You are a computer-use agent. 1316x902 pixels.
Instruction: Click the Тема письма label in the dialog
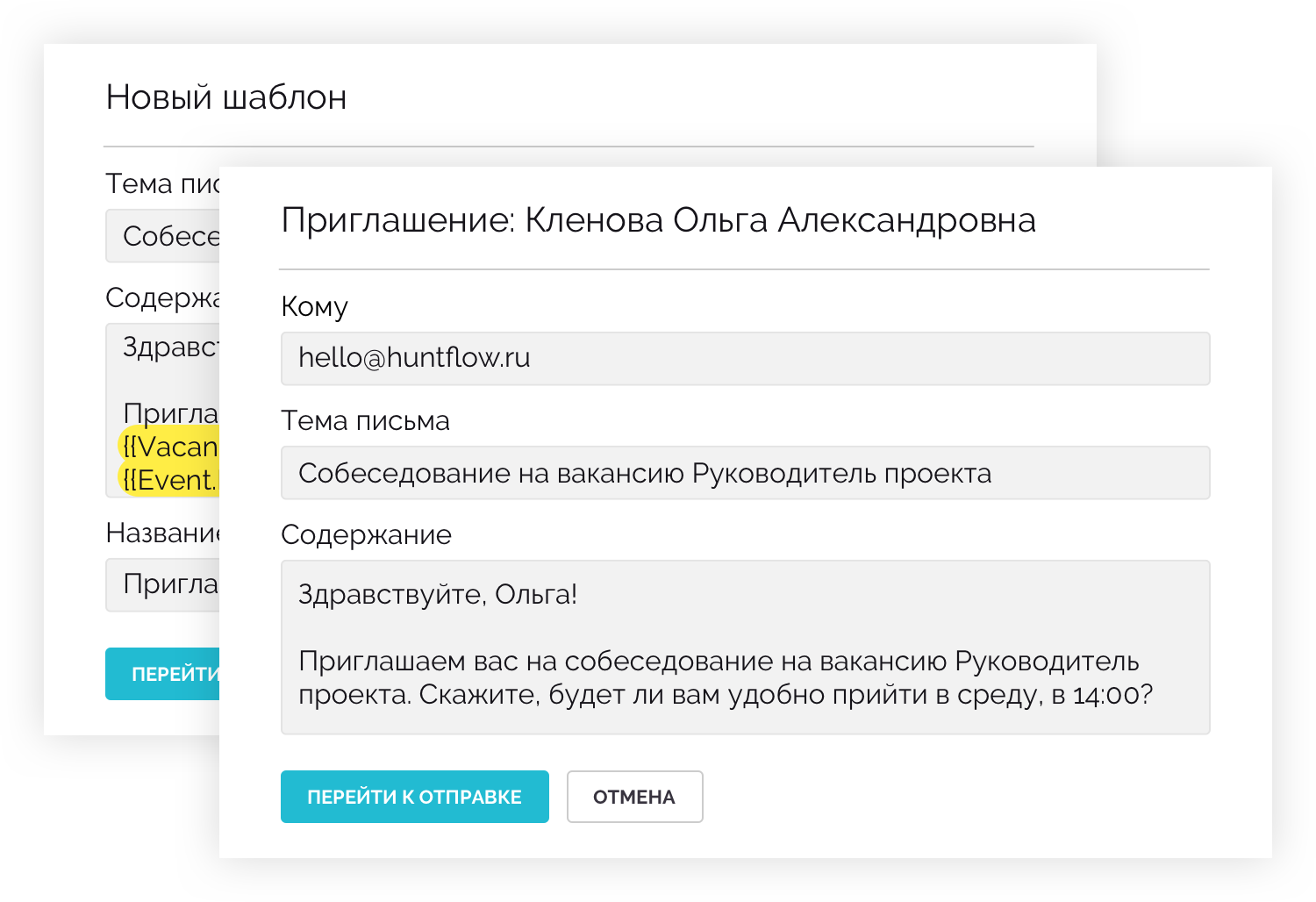pyautogui.click(x=365, y=420)
